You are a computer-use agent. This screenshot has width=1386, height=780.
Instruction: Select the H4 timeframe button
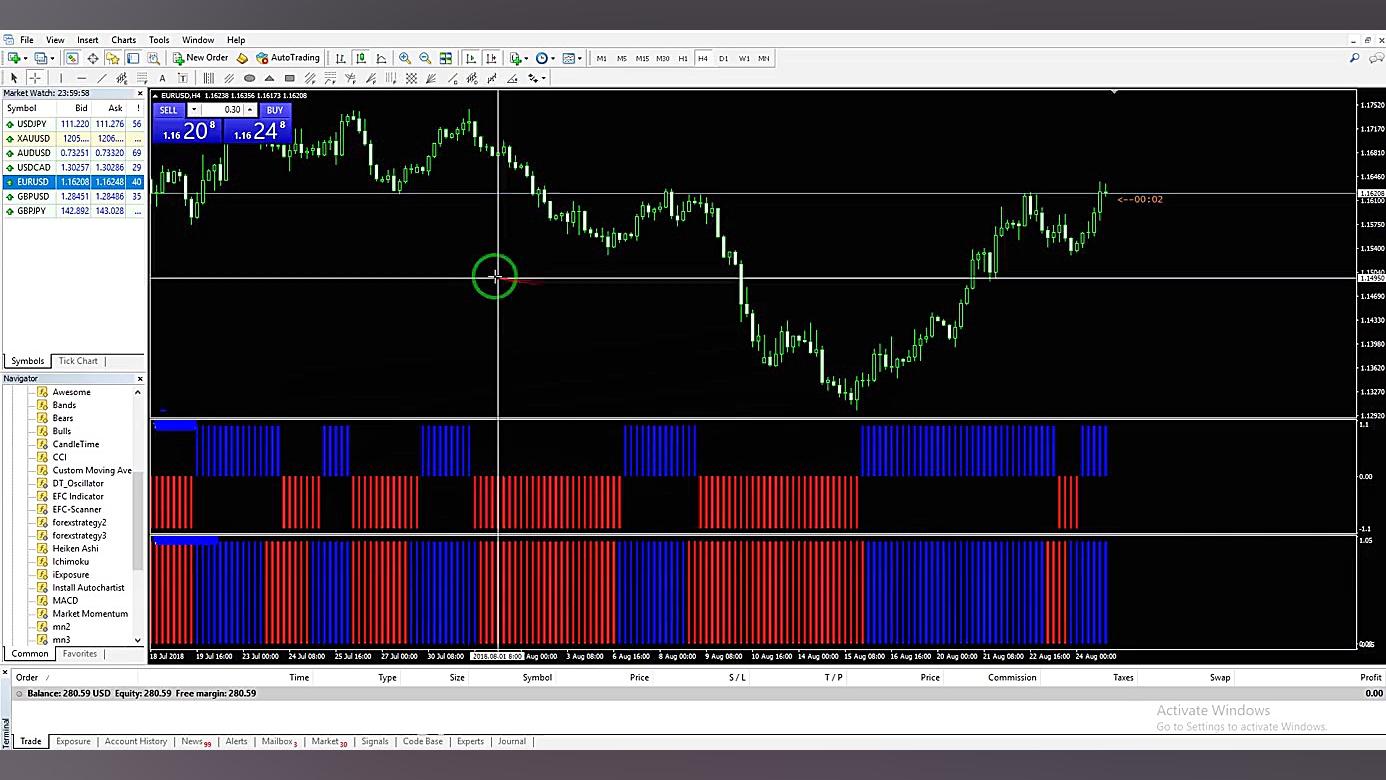point(703,58)
